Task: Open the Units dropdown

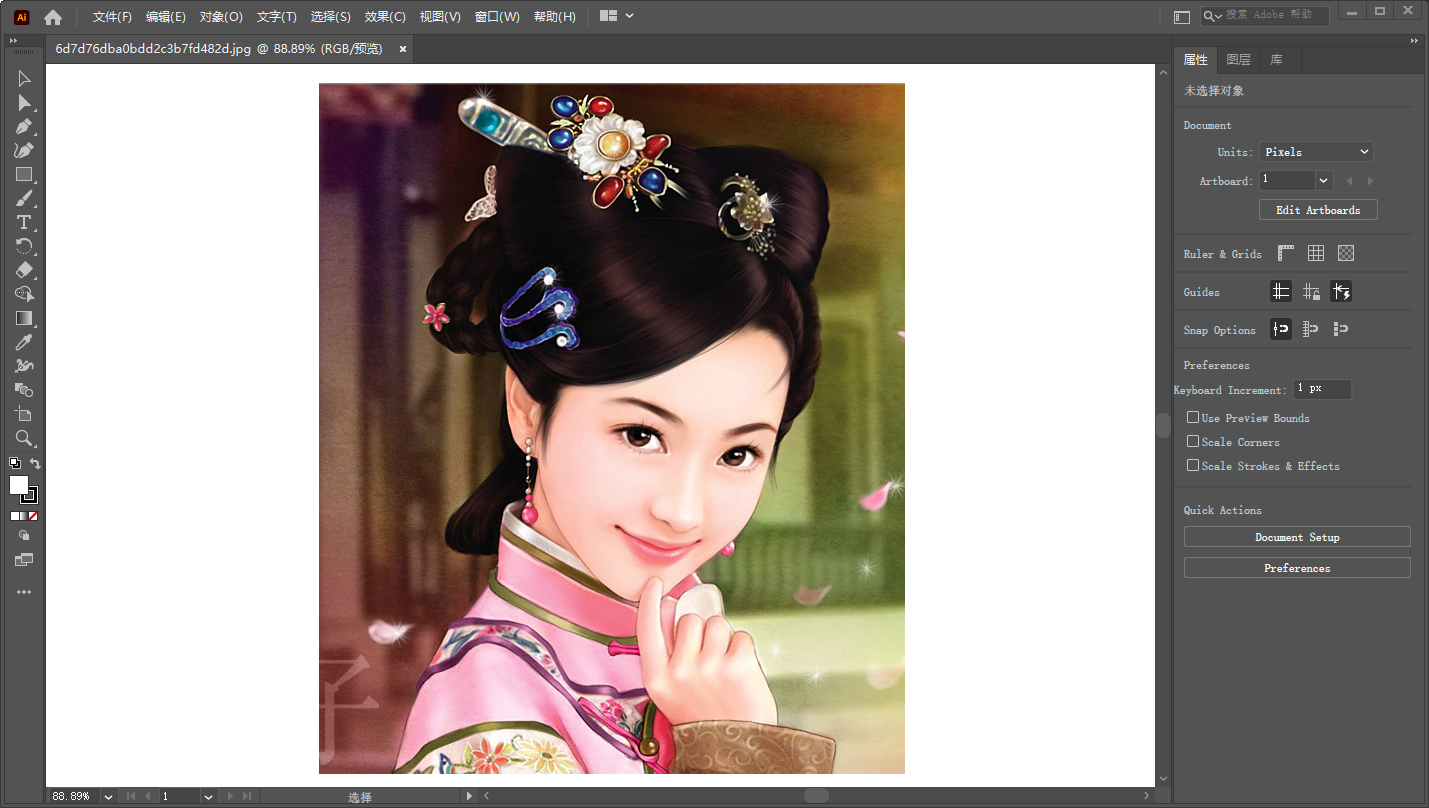Action: [x=1316, y=152]
